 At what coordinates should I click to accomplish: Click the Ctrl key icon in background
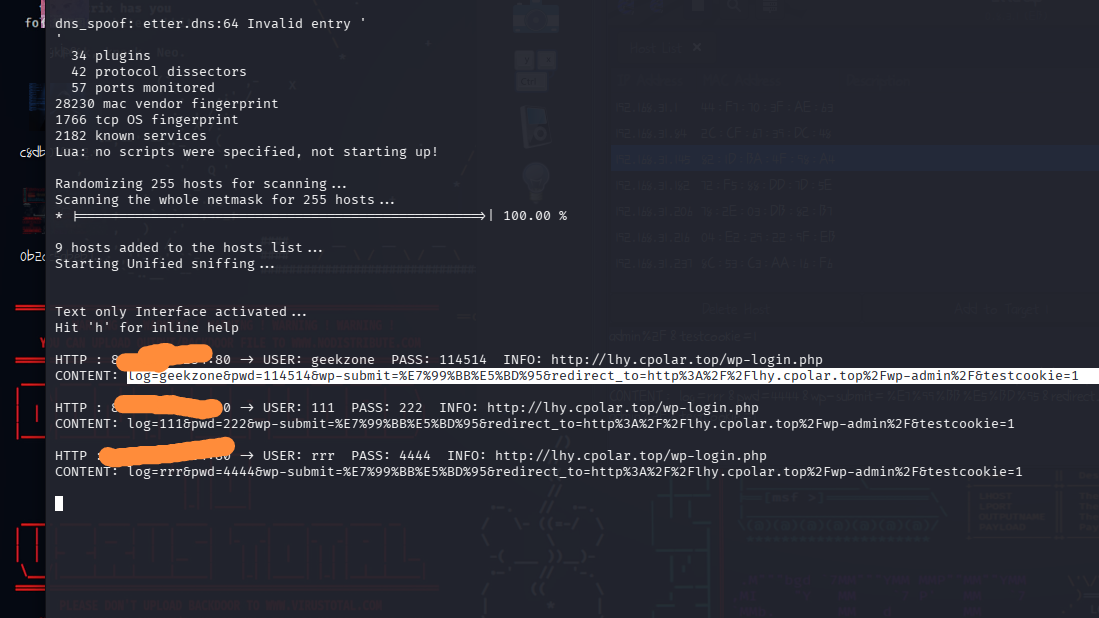tap(531, 80)
